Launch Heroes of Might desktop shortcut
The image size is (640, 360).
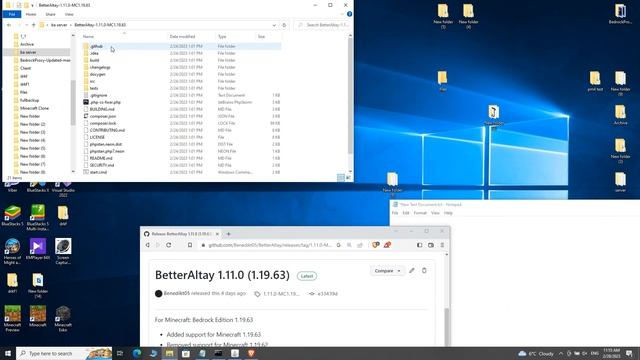[x=12, y=251]
